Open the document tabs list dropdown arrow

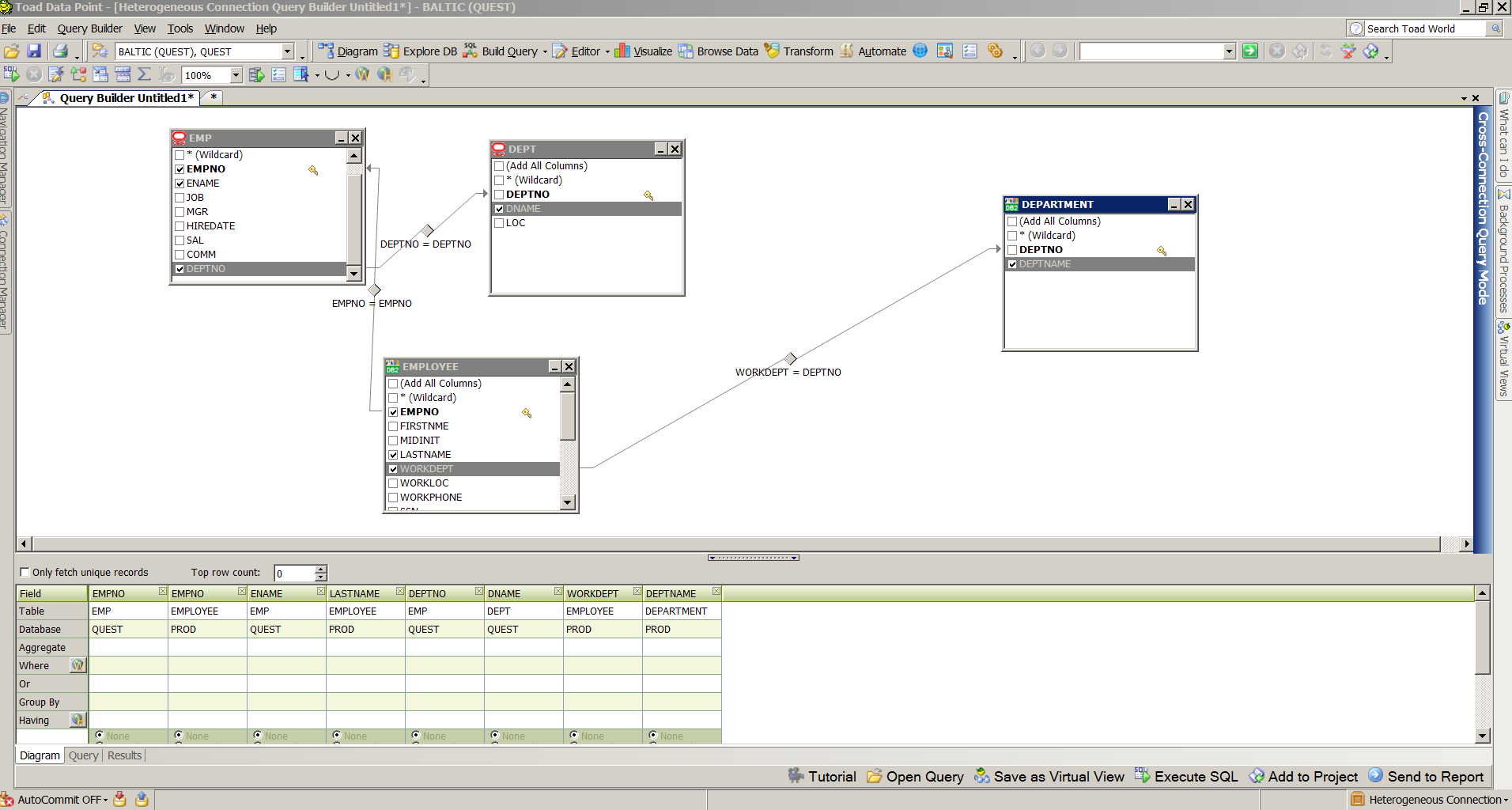tap(1465, 98)
